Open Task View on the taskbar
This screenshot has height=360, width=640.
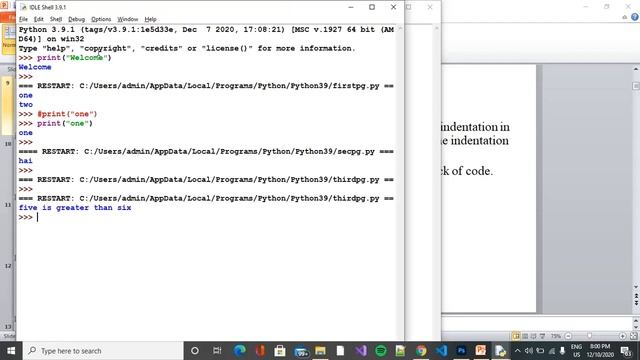217,351
